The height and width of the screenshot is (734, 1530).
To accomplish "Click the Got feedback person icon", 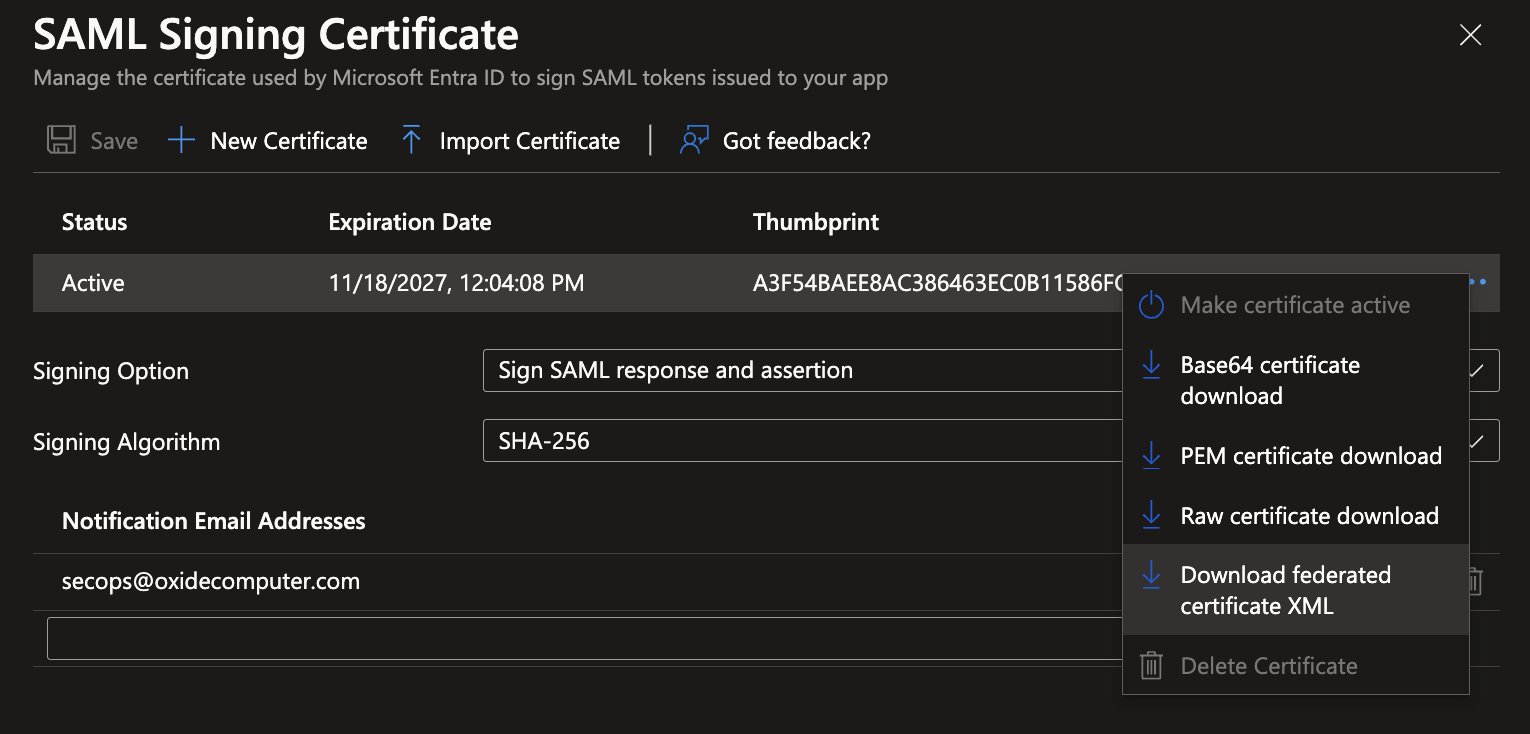I will tap(694, 141).
